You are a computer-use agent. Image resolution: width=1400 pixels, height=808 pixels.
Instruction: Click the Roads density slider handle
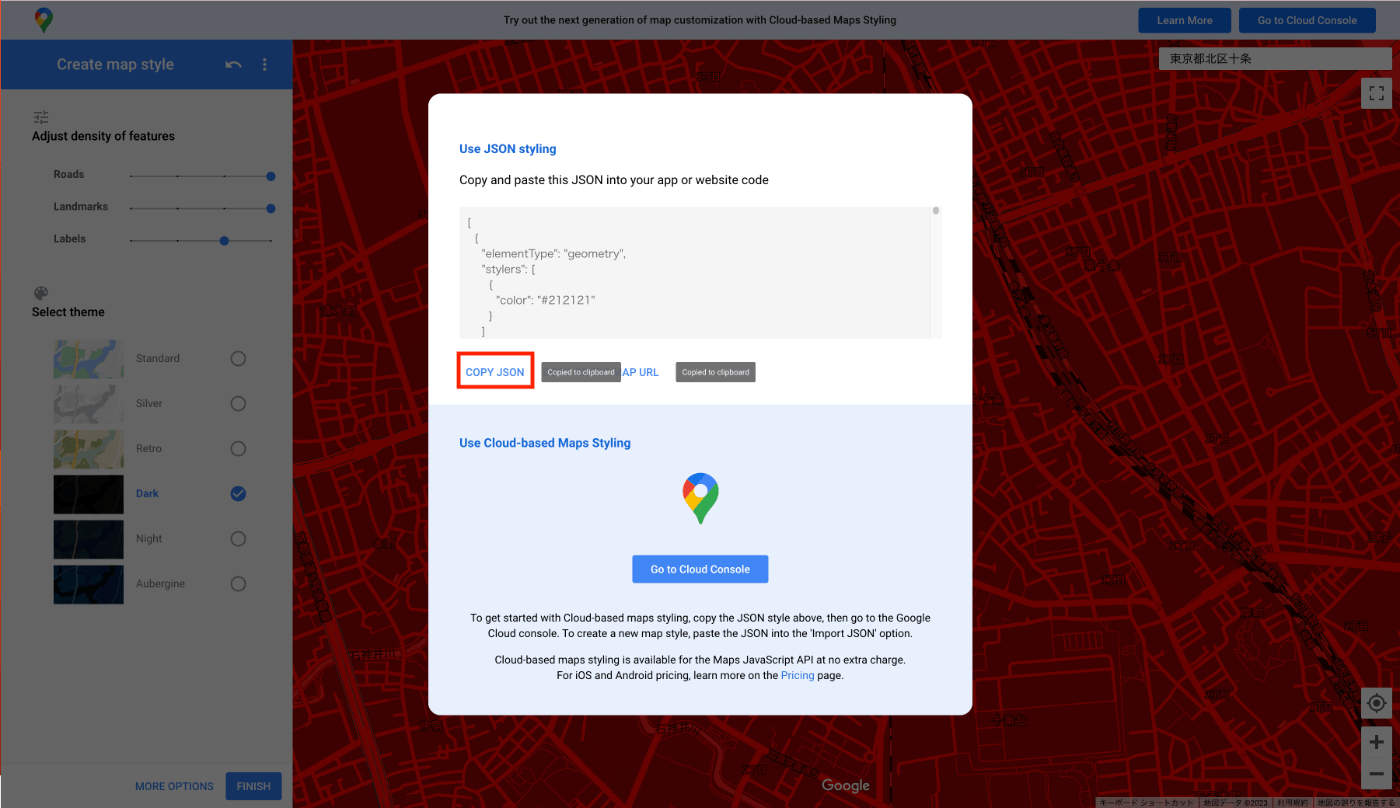[x=271, y=176]
